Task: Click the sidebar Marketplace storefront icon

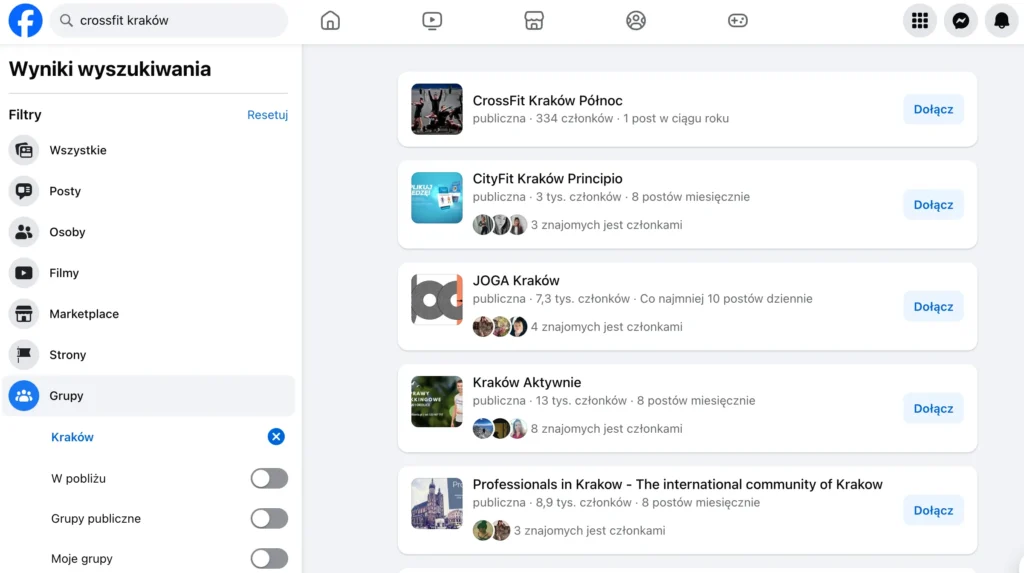Action: [x=24, y=314]
